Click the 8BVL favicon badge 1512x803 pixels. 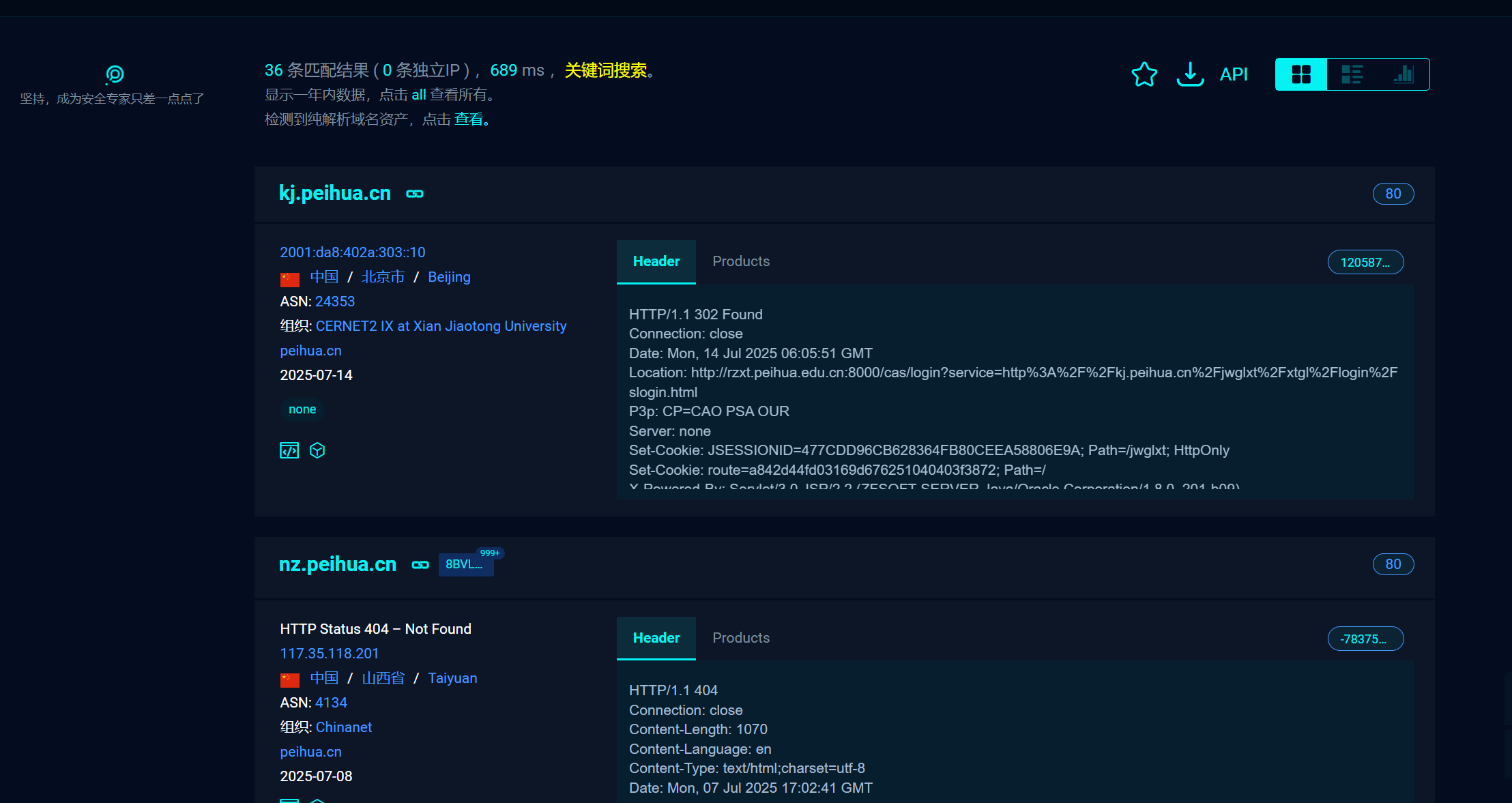click(465, 565)
